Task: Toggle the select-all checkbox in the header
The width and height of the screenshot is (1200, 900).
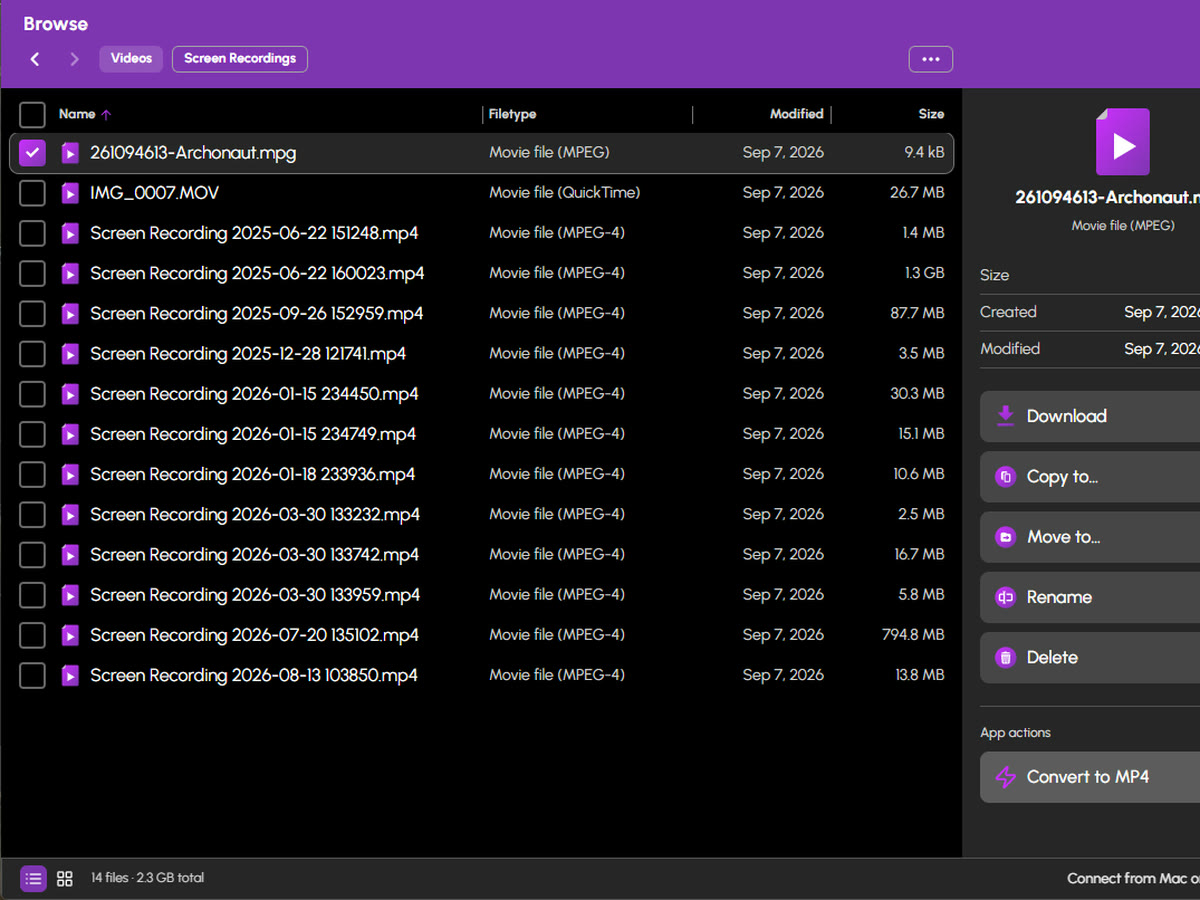Action: [33, 114]
